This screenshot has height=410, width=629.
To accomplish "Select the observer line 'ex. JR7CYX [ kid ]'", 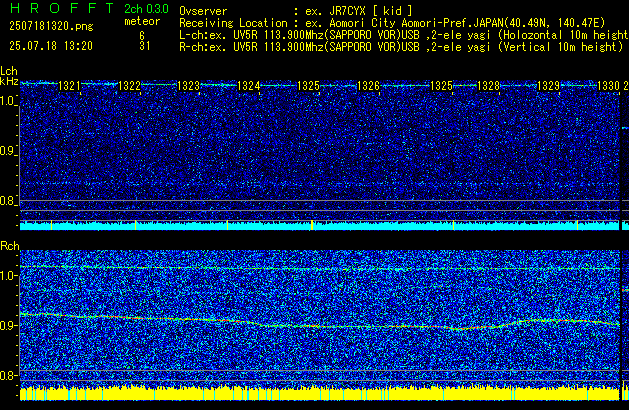I will (x=359, y=11).
